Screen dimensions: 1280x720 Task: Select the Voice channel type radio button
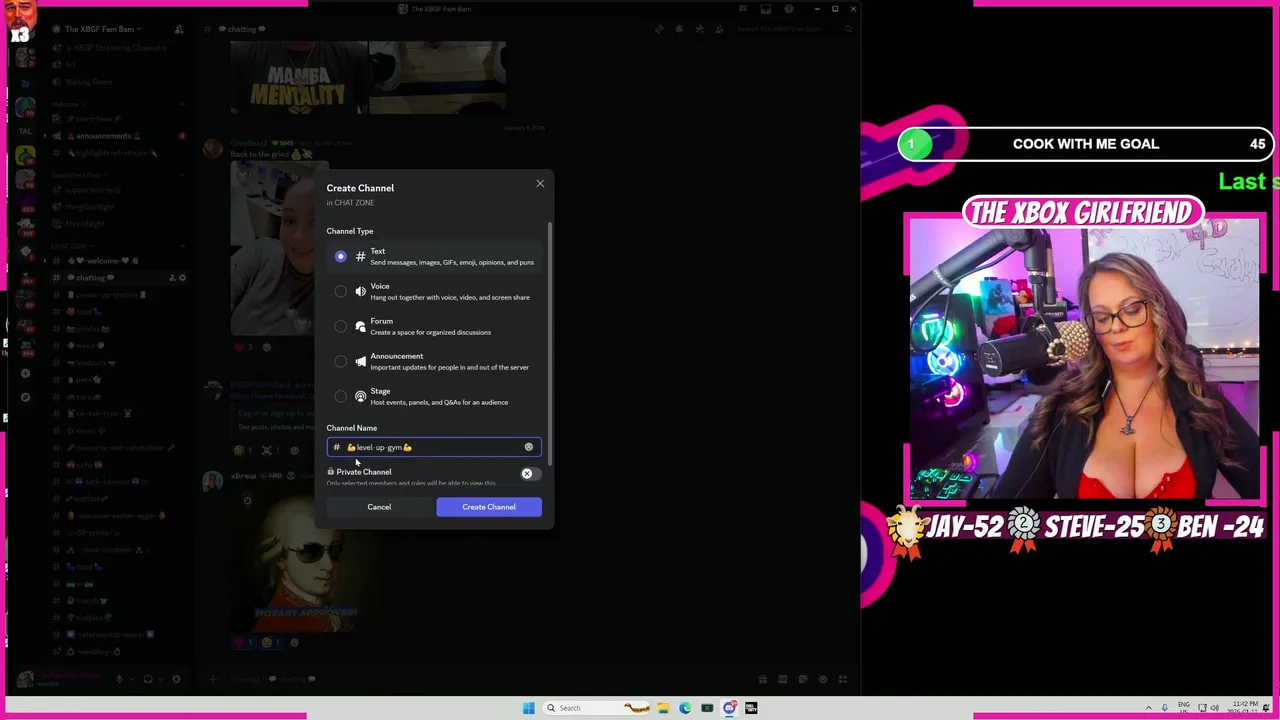pyautogui.click(x=341, y=292)
